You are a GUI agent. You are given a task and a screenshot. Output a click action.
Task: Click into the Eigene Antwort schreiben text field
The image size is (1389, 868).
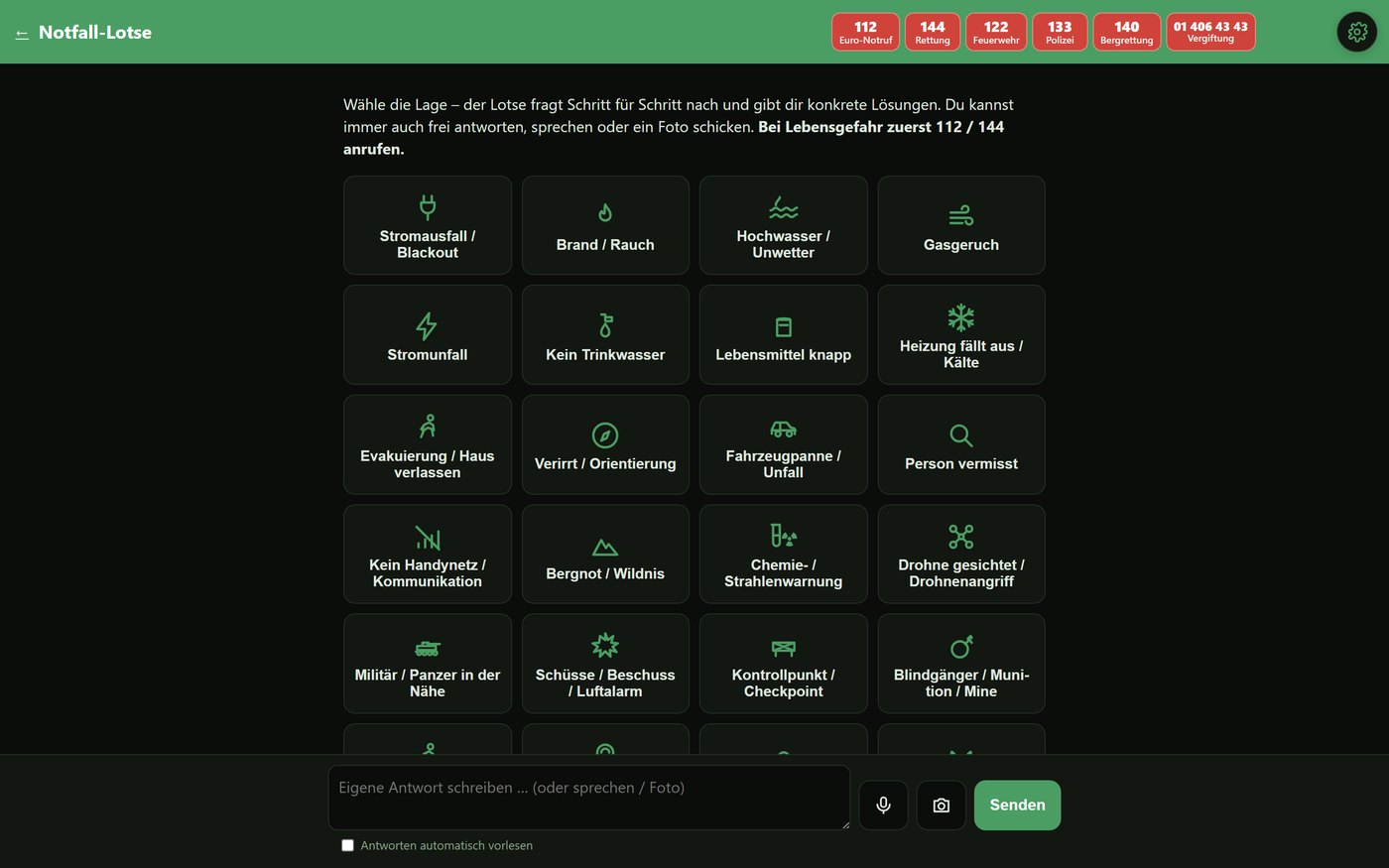pos(589,798)
